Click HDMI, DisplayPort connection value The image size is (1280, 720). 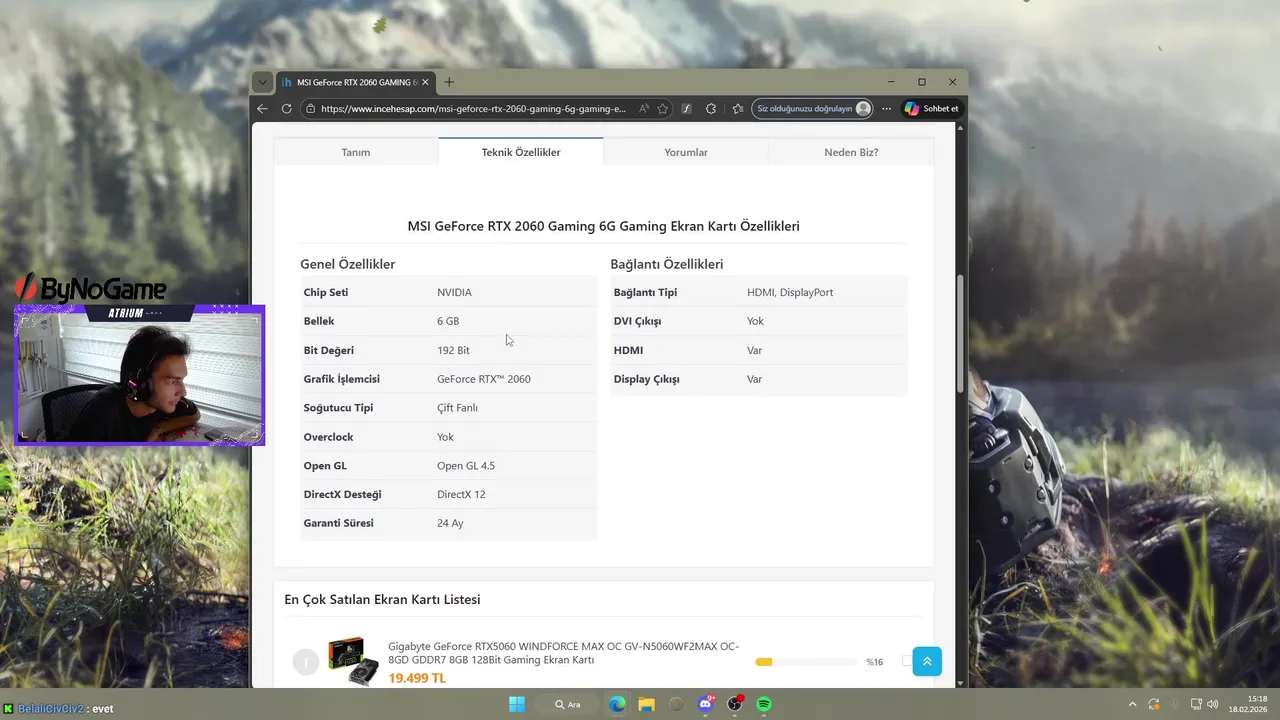click(x=790, y=292)
